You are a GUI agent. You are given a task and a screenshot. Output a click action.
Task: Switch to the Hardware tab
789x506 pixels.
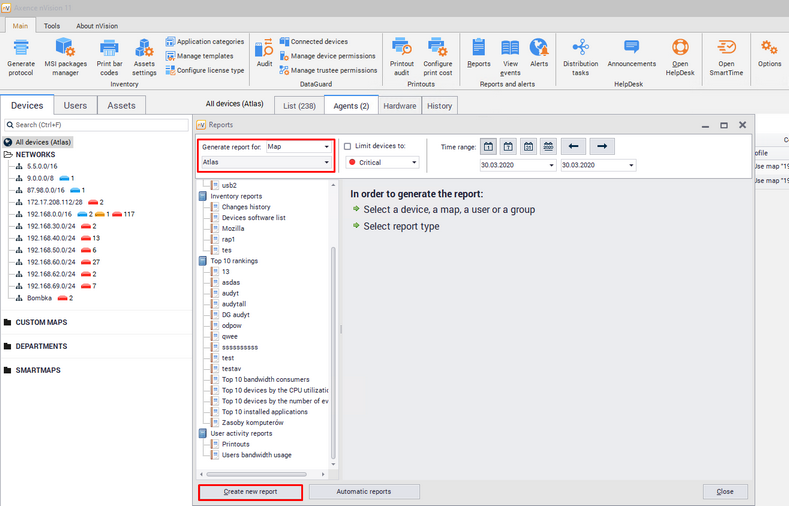point(400,105)
